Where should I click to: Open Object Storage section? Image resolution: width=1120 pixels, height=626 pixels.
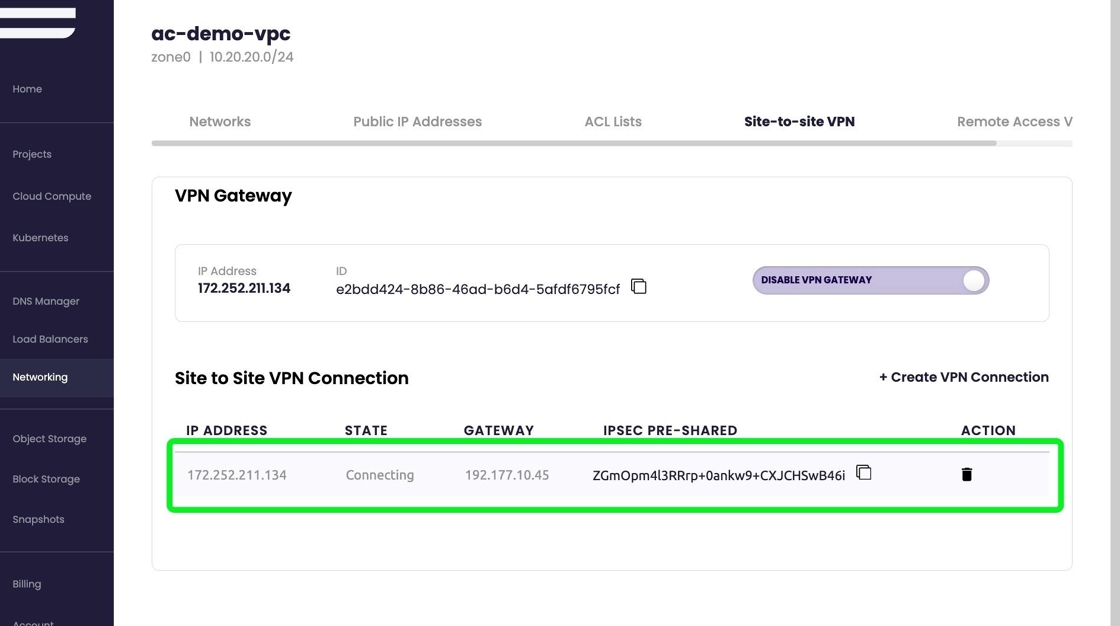(x=49, y=439)
